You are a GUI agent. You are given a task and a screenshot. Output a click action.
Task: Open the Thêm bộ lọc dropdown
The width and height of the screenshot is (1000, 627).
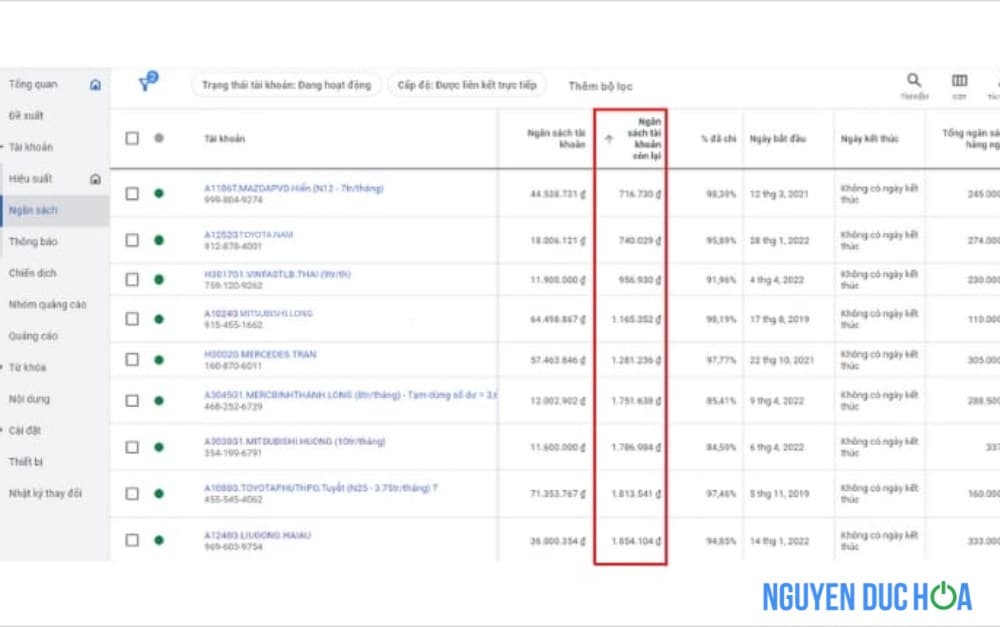[x=601, y=86]
